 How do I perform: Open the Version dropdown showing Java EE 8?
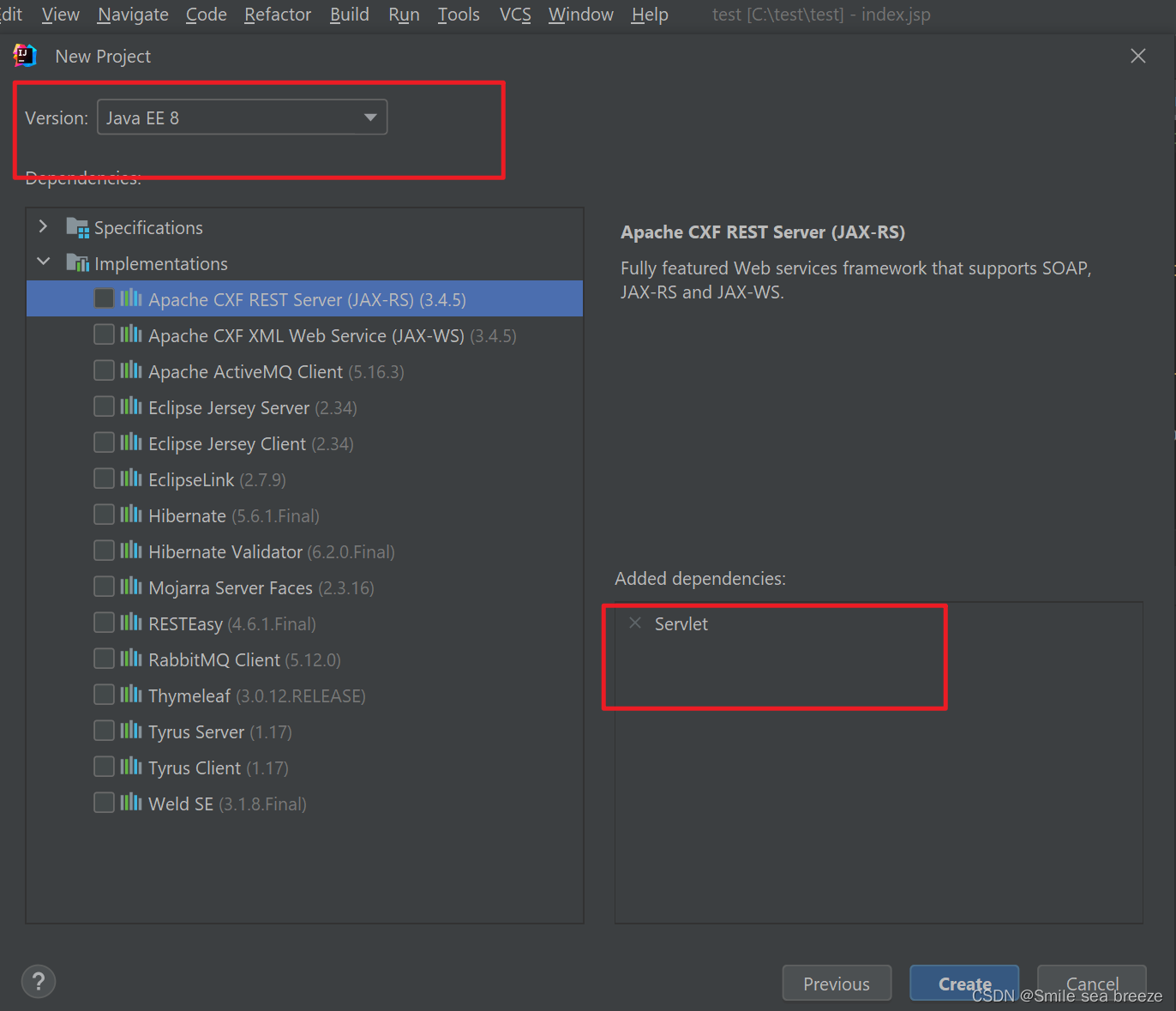tap(243, 117)
